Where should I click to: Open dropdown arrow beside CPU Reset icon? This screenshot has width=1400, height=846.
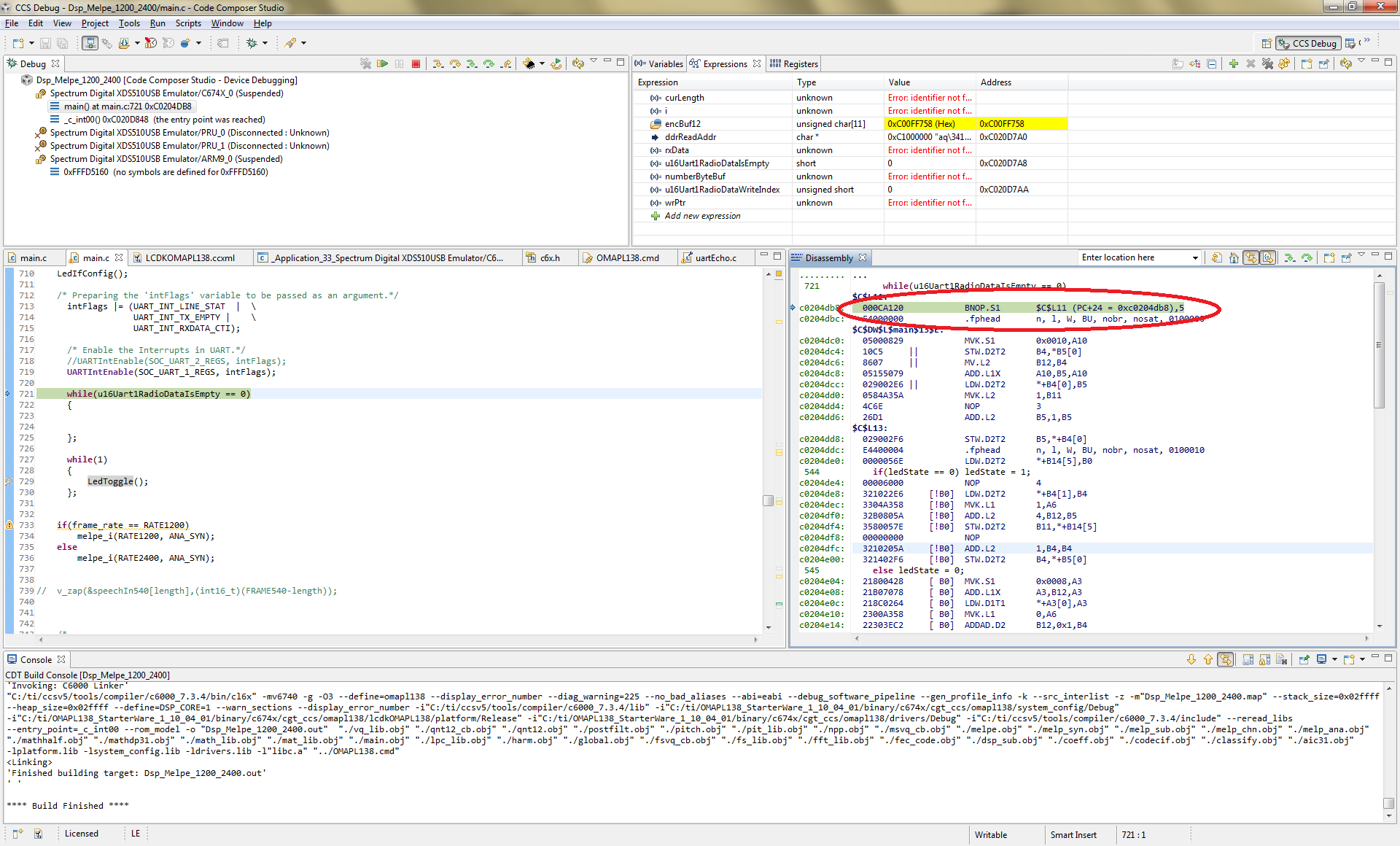point(542,64)
